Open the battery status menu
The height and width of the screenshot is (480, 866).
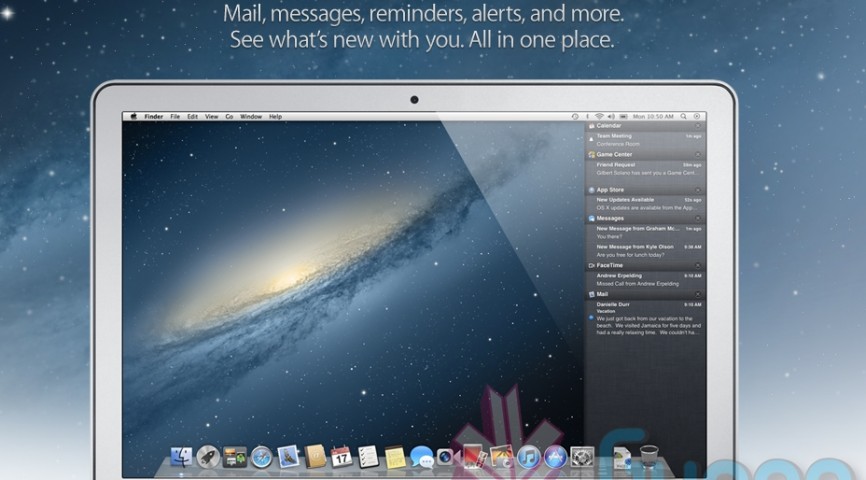pos(623,116)
